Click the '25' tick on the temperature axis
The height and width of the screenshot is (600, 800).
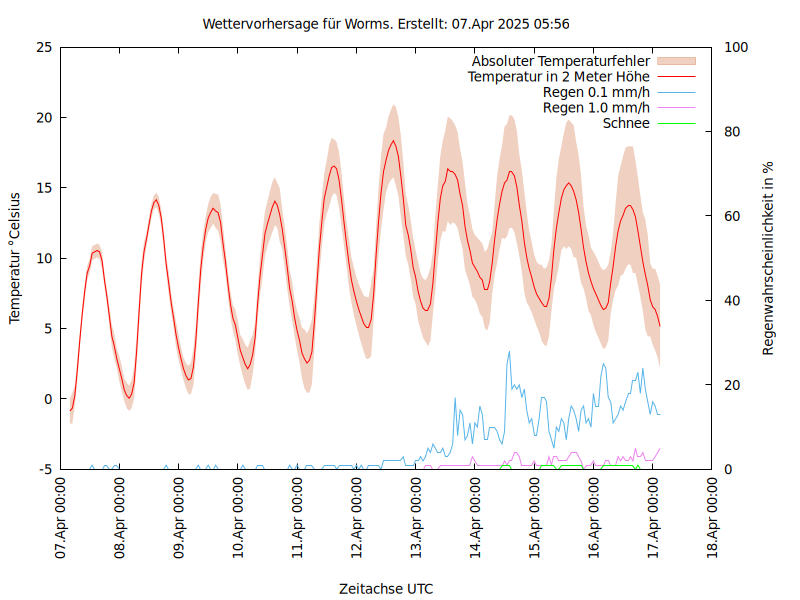tap(43, 47)
